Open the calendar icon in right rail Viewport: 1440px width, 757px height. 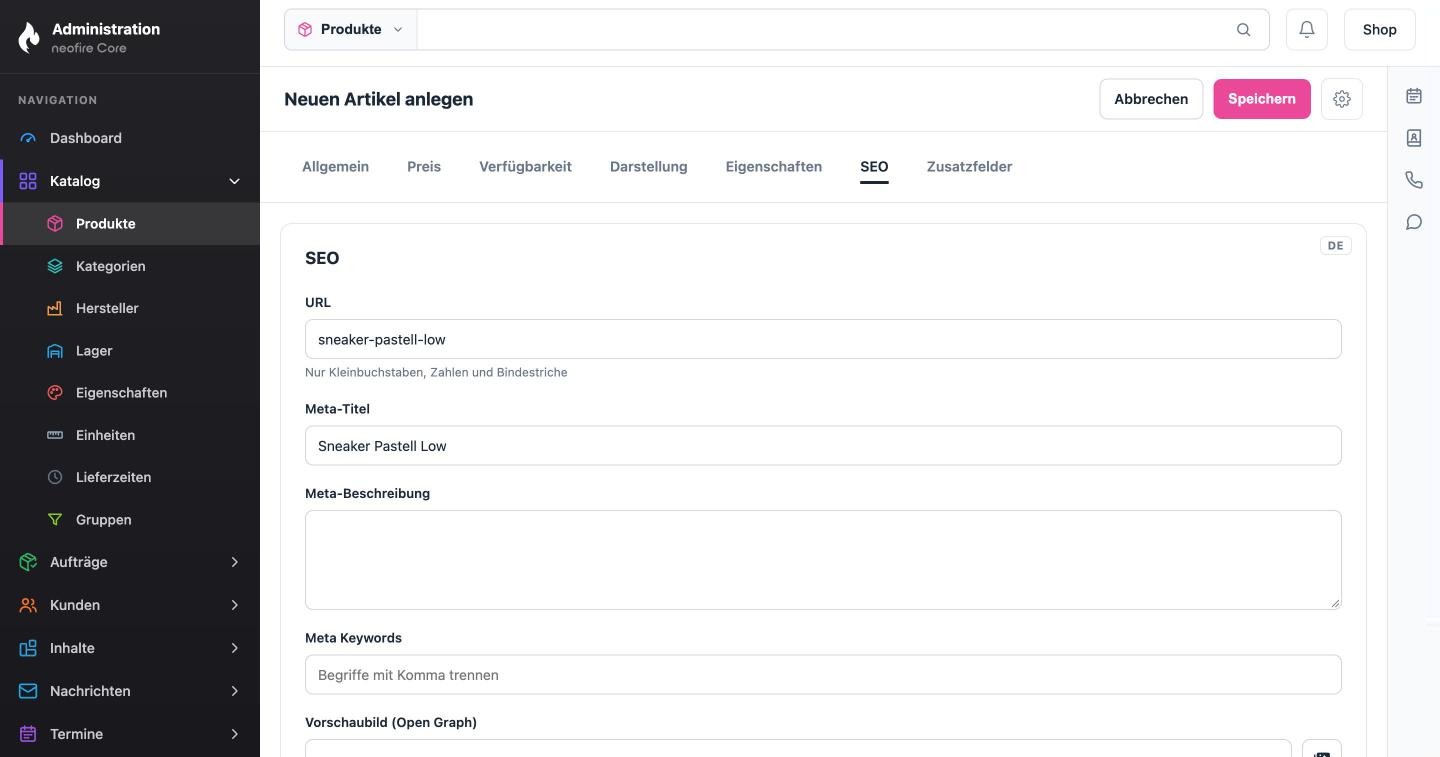[x=1413, y=96]
